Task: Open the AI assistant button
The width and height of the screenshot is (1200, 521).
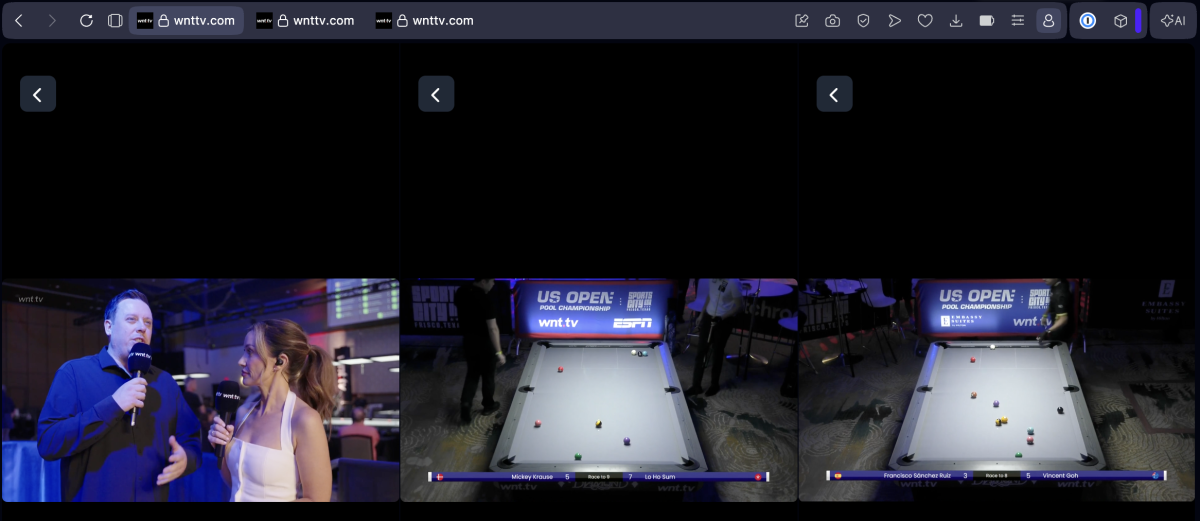Action: (x=1173, y=20)
